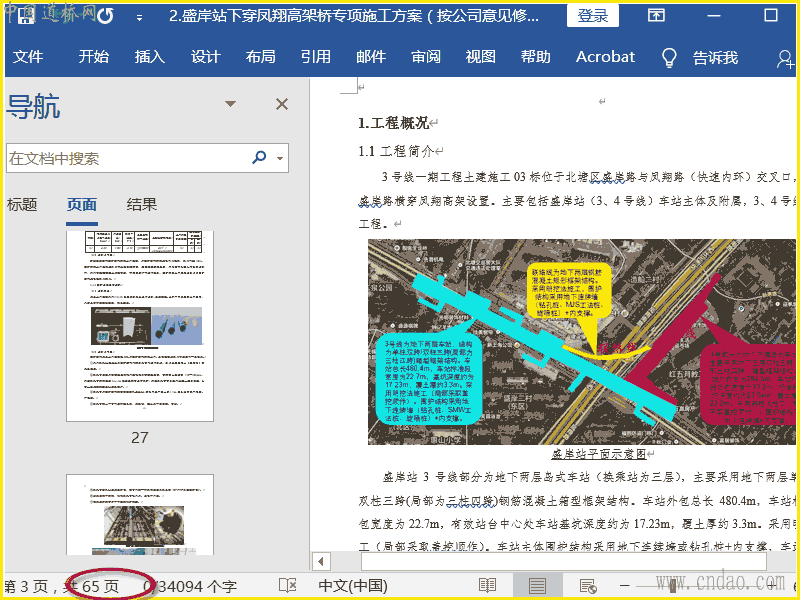This screenshot has height=600, width=800.
Task: Click the Save icon in title bar
Action: (x=26, y=16)
